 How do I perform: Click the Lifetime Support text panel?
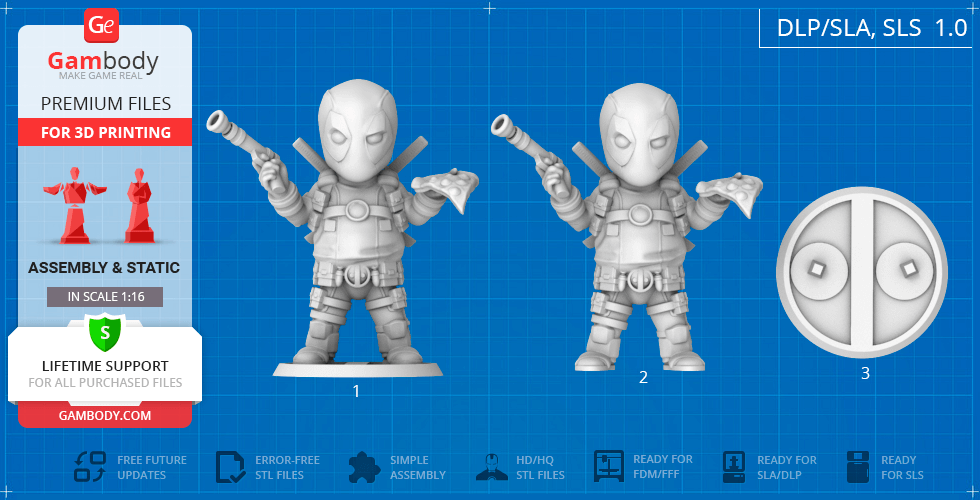click(x=104, y=373)
